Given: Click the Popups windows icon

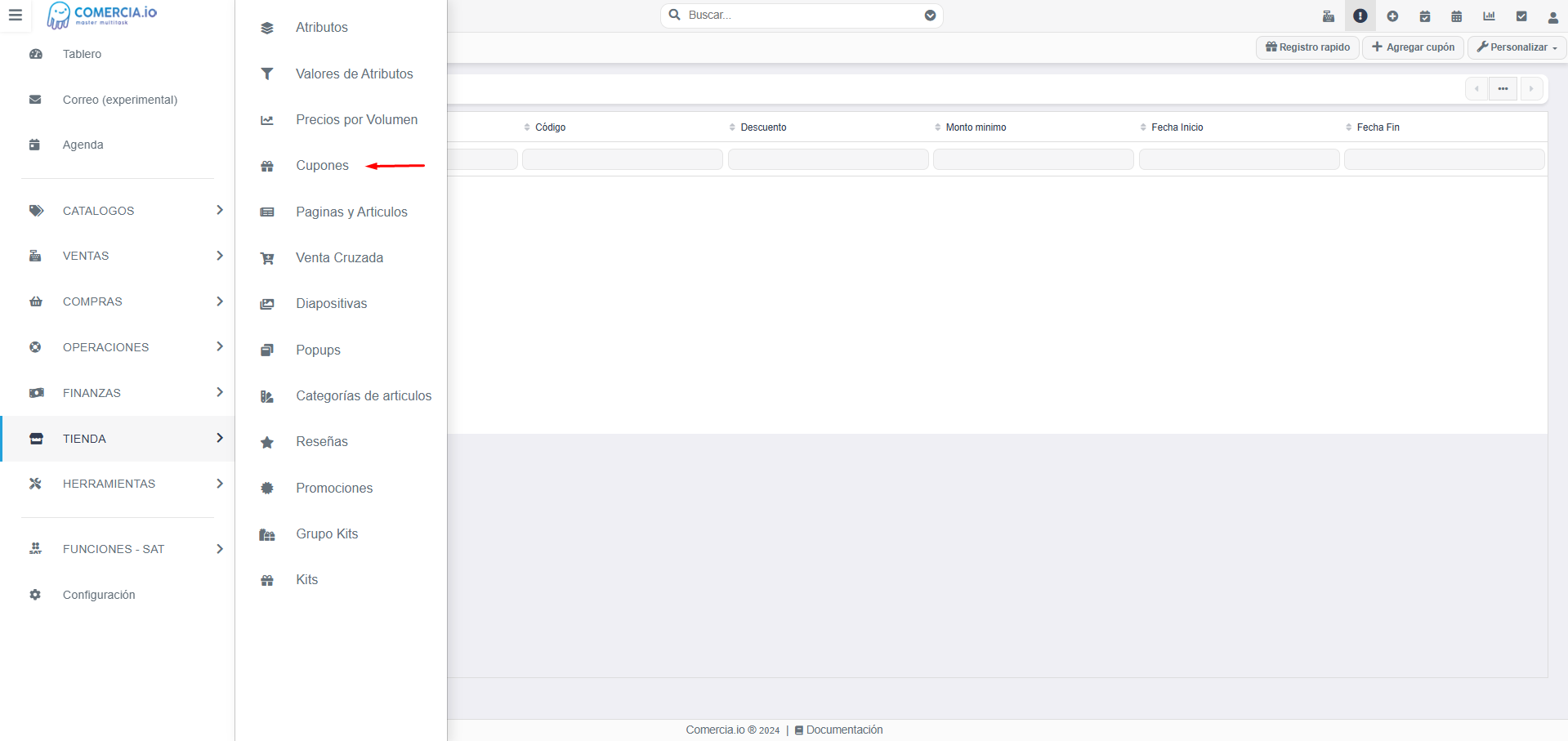Looking at the screenshot, I should click(x=267, y=350).
